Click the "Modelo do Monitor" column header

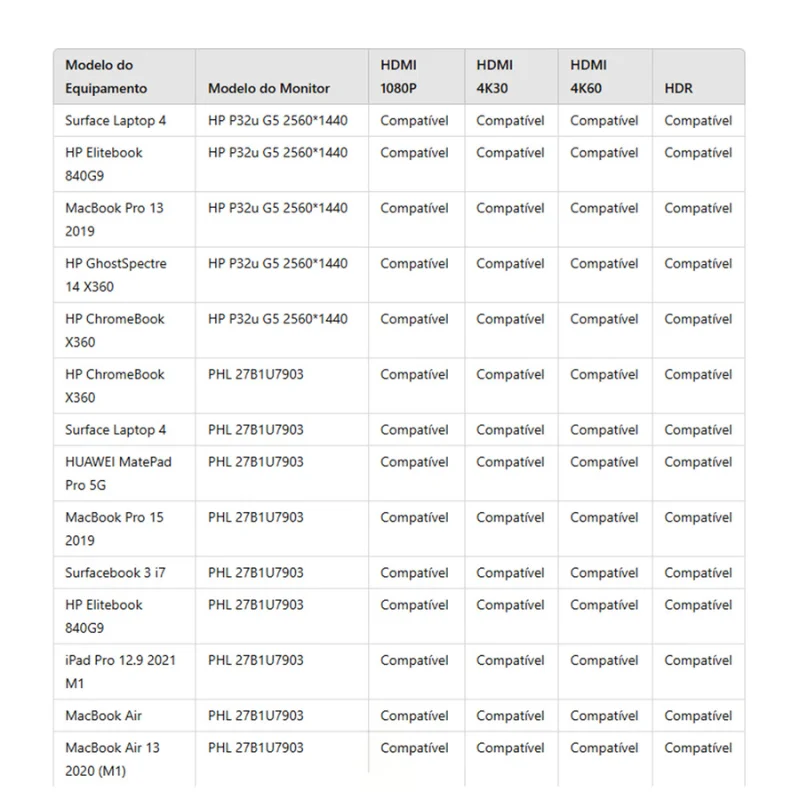(282, 77)
